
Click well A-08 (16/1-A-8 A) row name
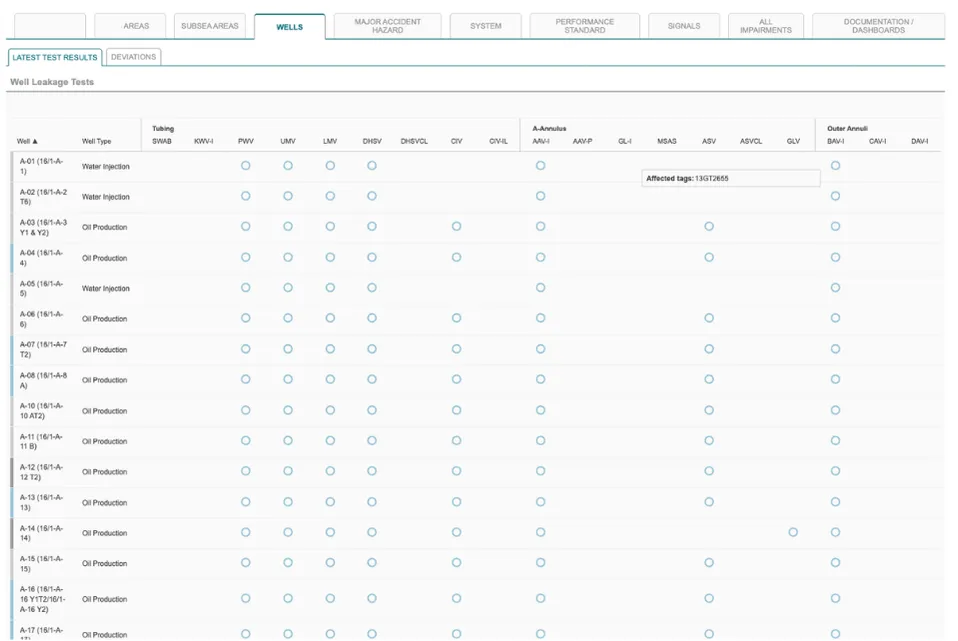click(43, 380)
